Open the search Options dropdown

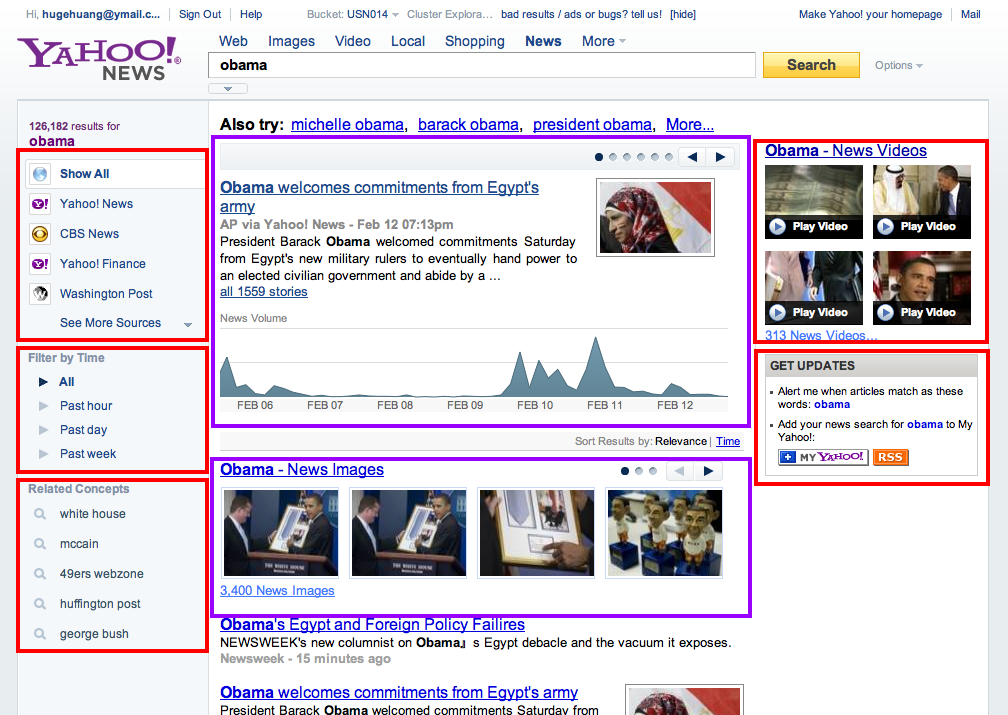(898, 66)
